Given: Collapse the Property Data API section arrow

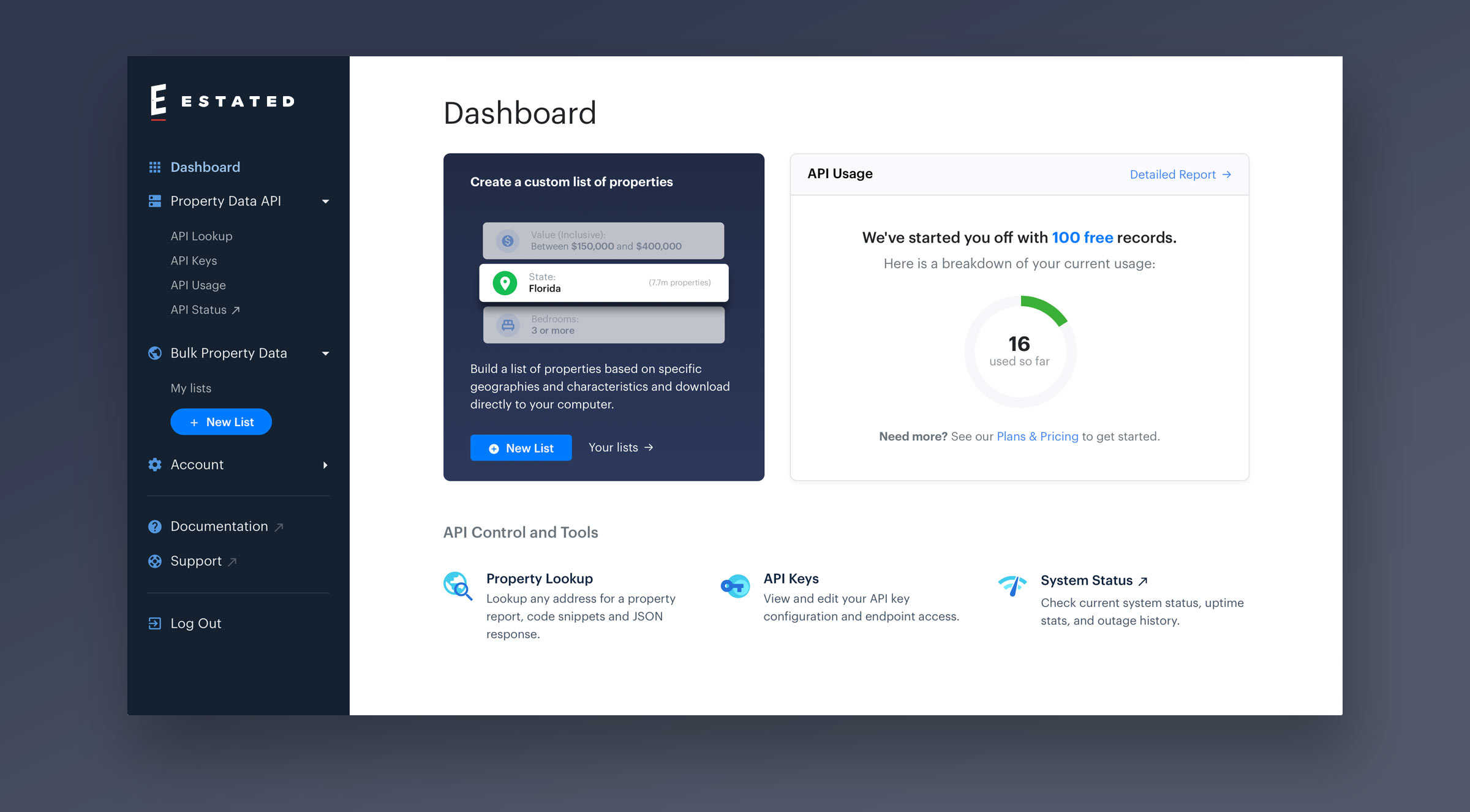Looking at the screenshot, I should tap(325, 201).
